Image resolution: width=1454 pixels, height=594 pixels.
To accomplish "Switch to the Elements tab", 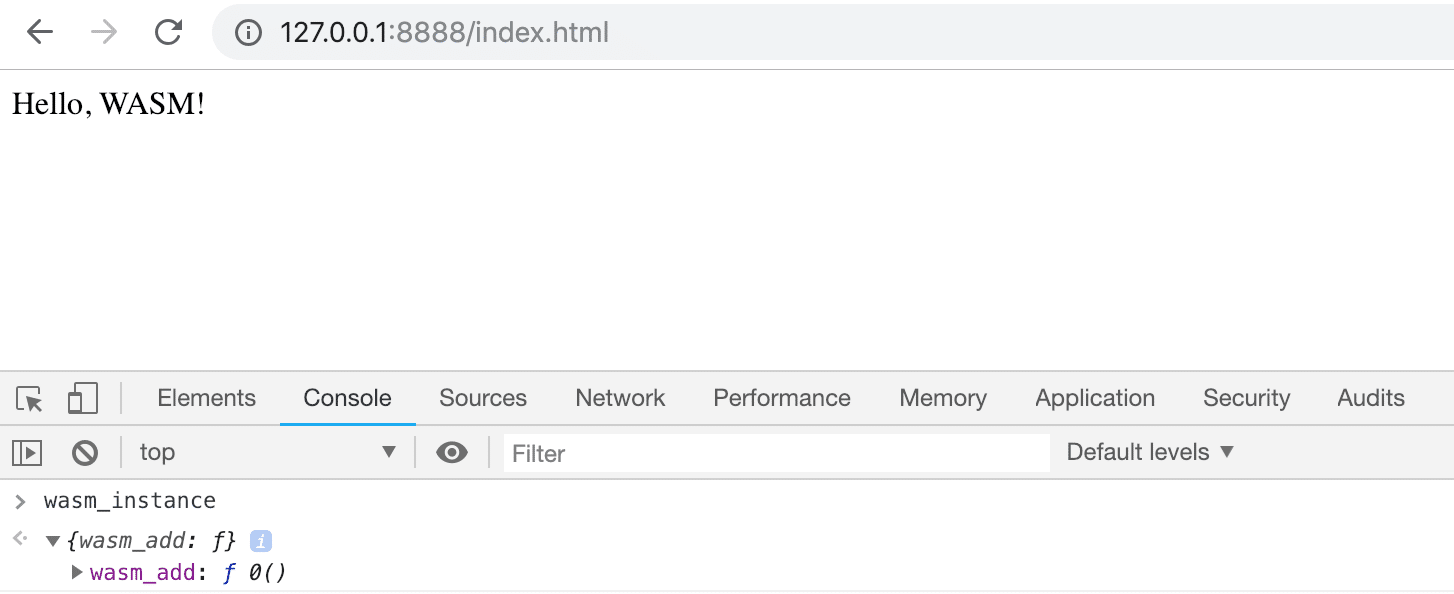I will pyautogui.click(x=207, y=398).
